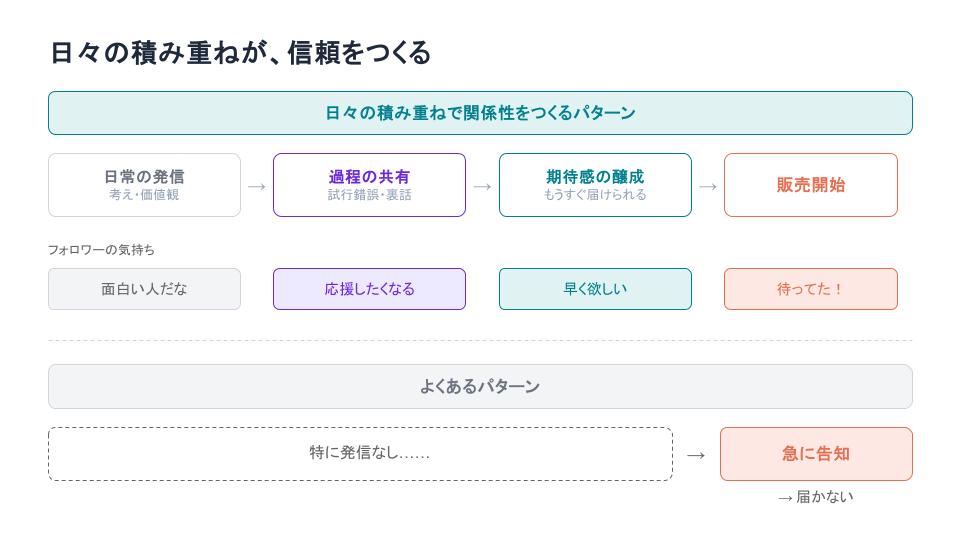Click the dashed 特に発信なし…… box

(x=361, y=454)
